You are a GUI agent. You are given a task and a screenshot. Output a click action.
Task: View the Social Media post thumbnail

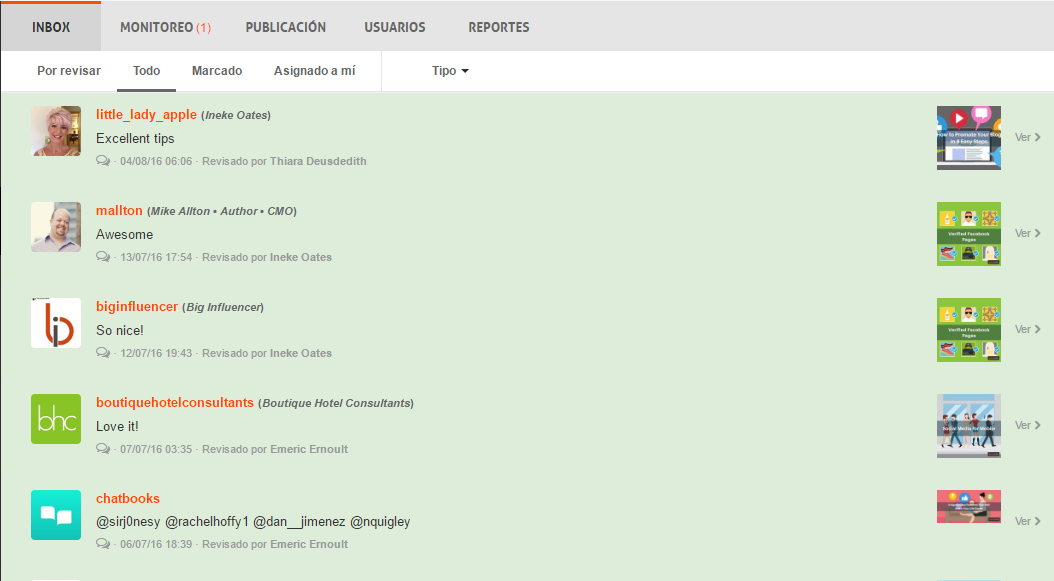click(968, 426)
